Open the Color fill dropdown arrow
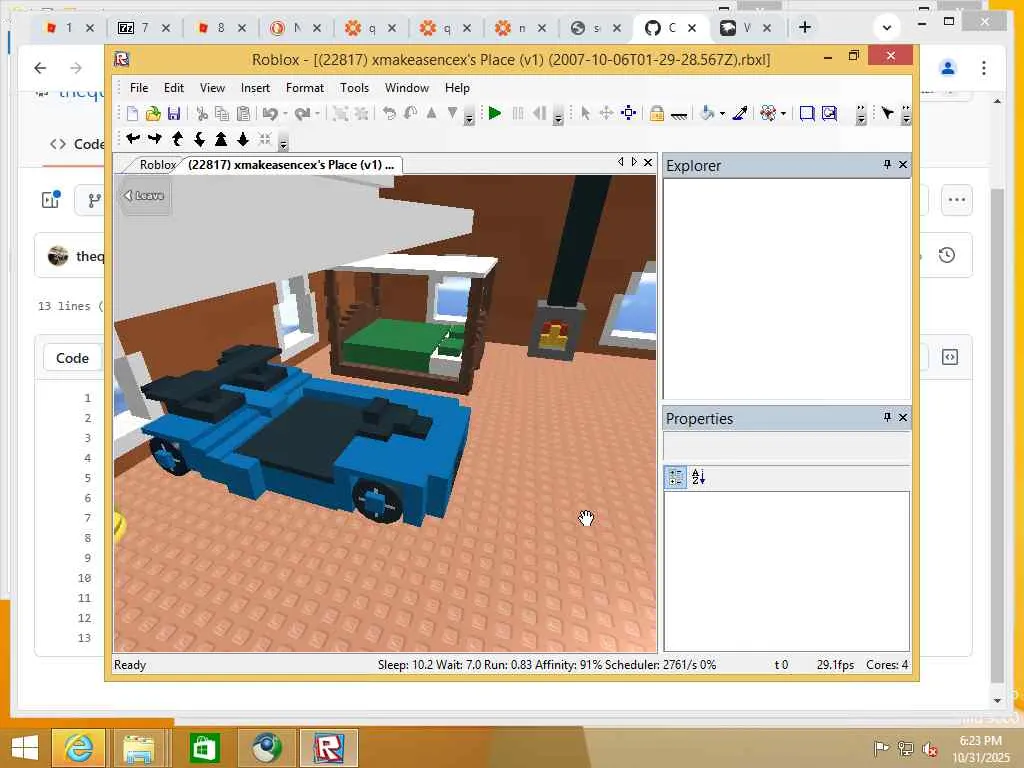Viewport: 1024px width, 768px height. tap(722, 114)
